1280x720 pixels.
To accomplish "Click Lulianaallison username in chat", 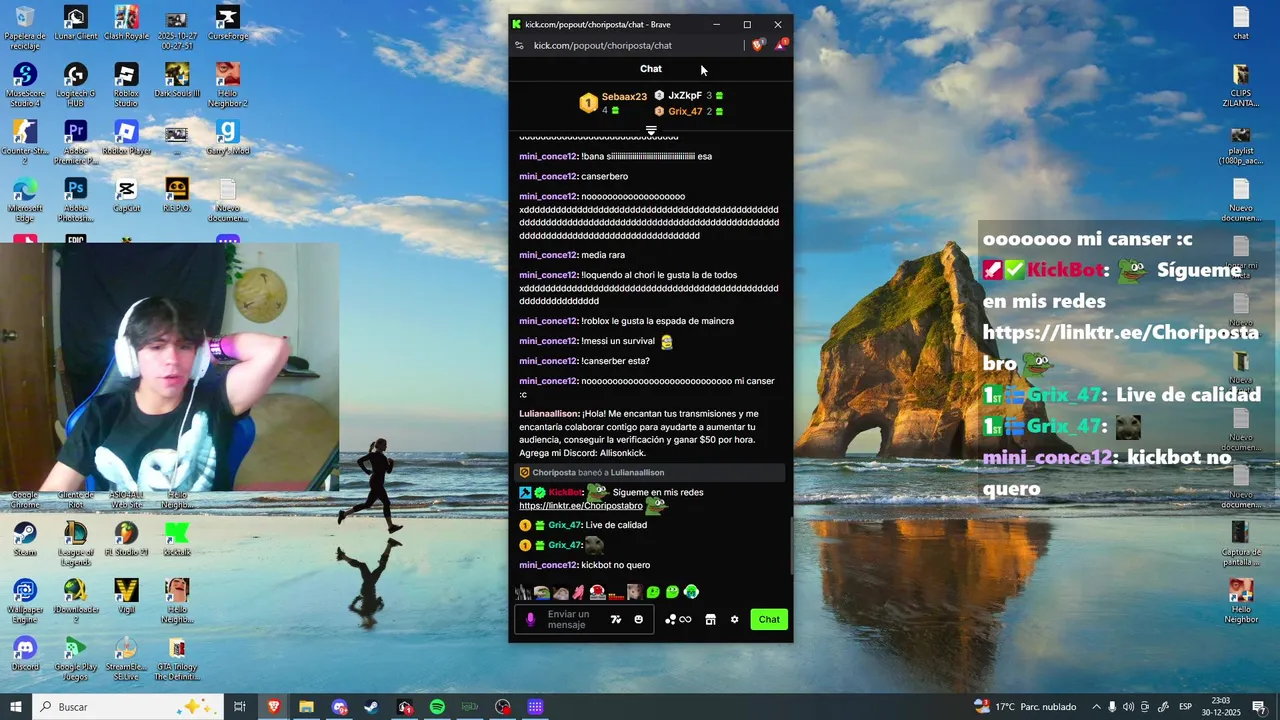I will tap(549, 414).
